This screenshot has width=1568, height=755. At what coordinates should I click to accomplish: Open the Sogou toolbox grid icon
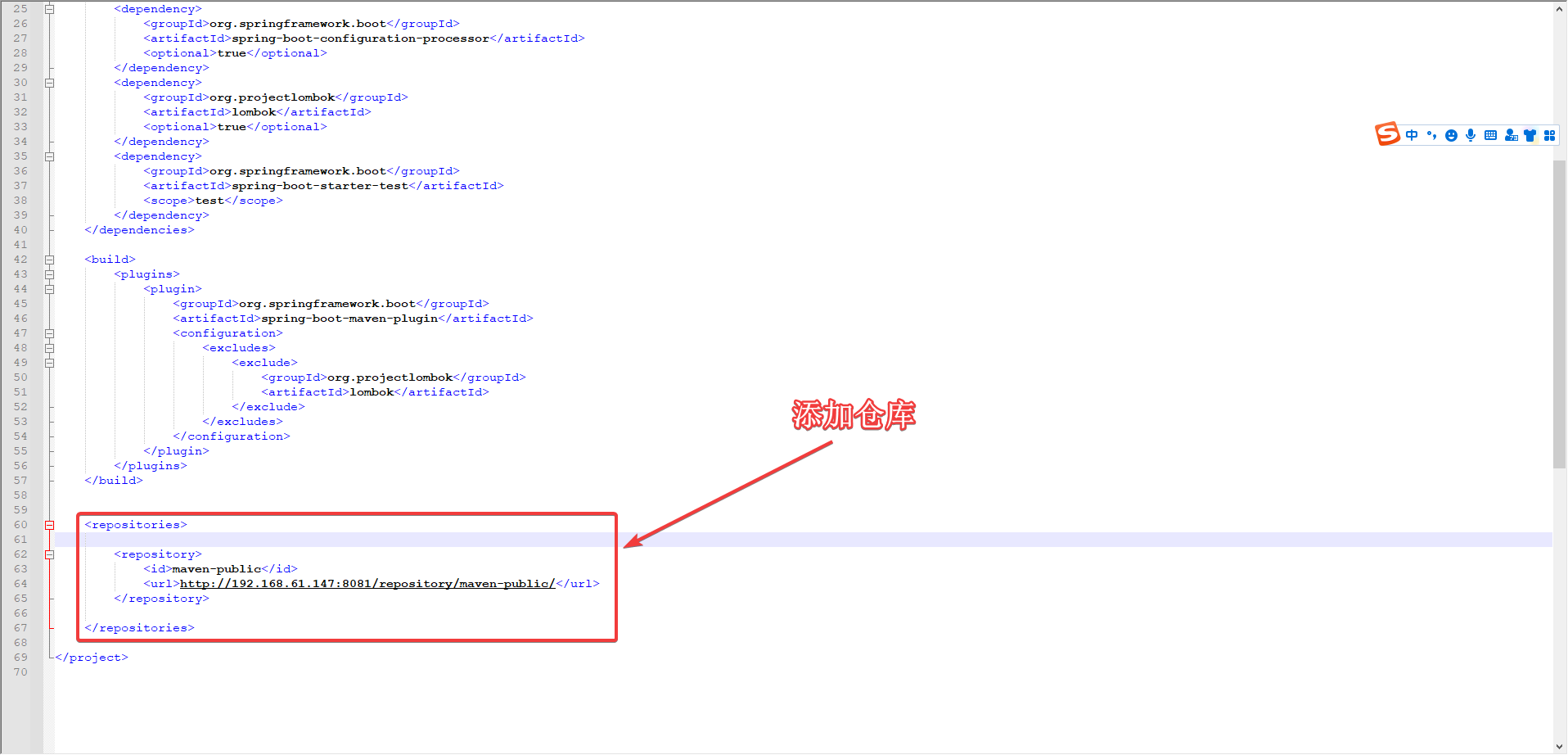point(1549,135)
